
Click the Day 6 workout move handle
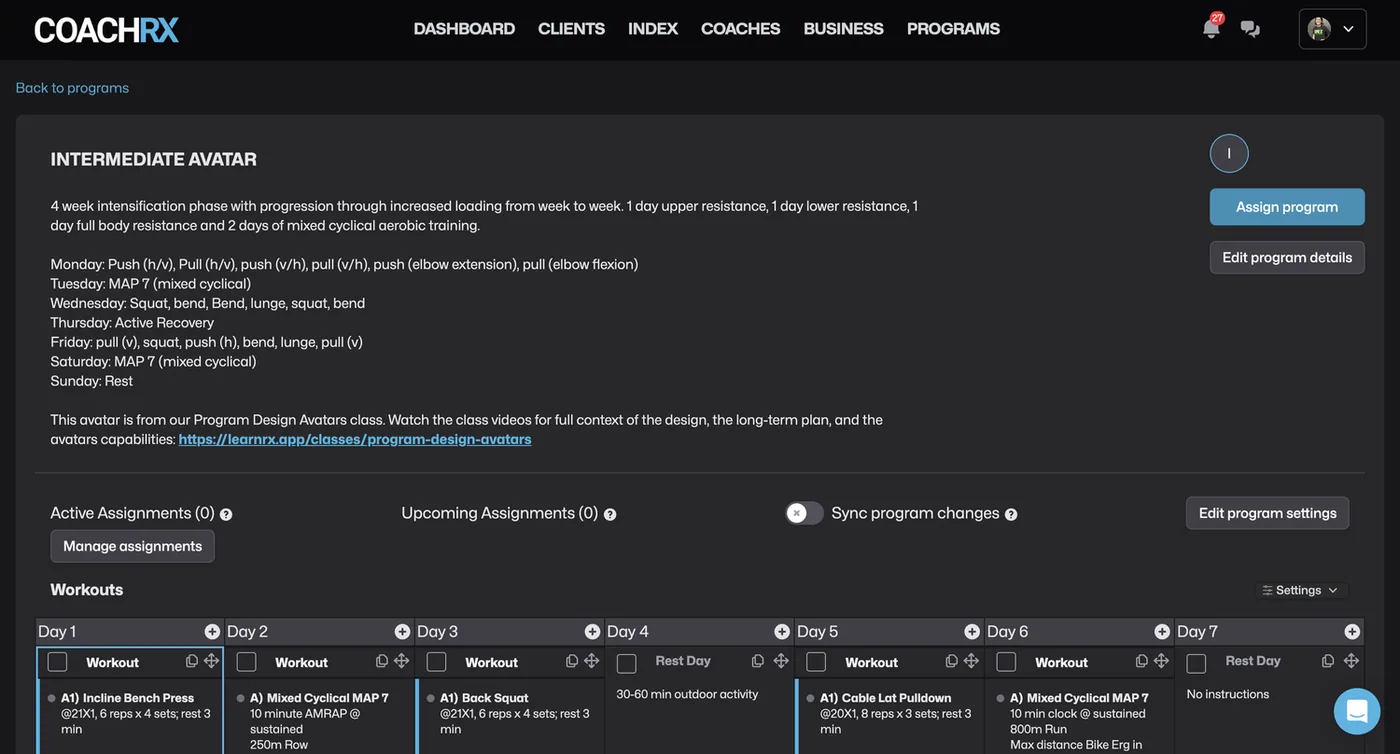(x=1161, y=662)
